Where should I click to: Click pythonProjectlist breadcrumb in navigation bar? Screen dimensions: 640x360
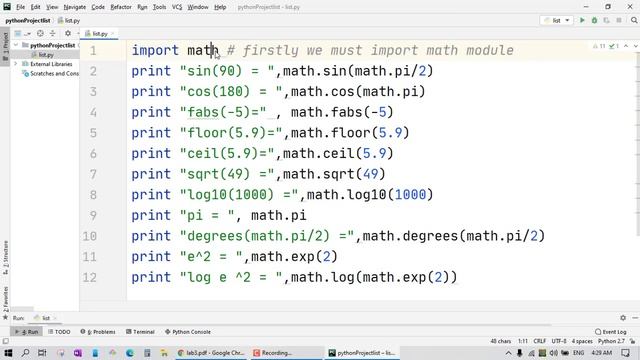(28, 20)
